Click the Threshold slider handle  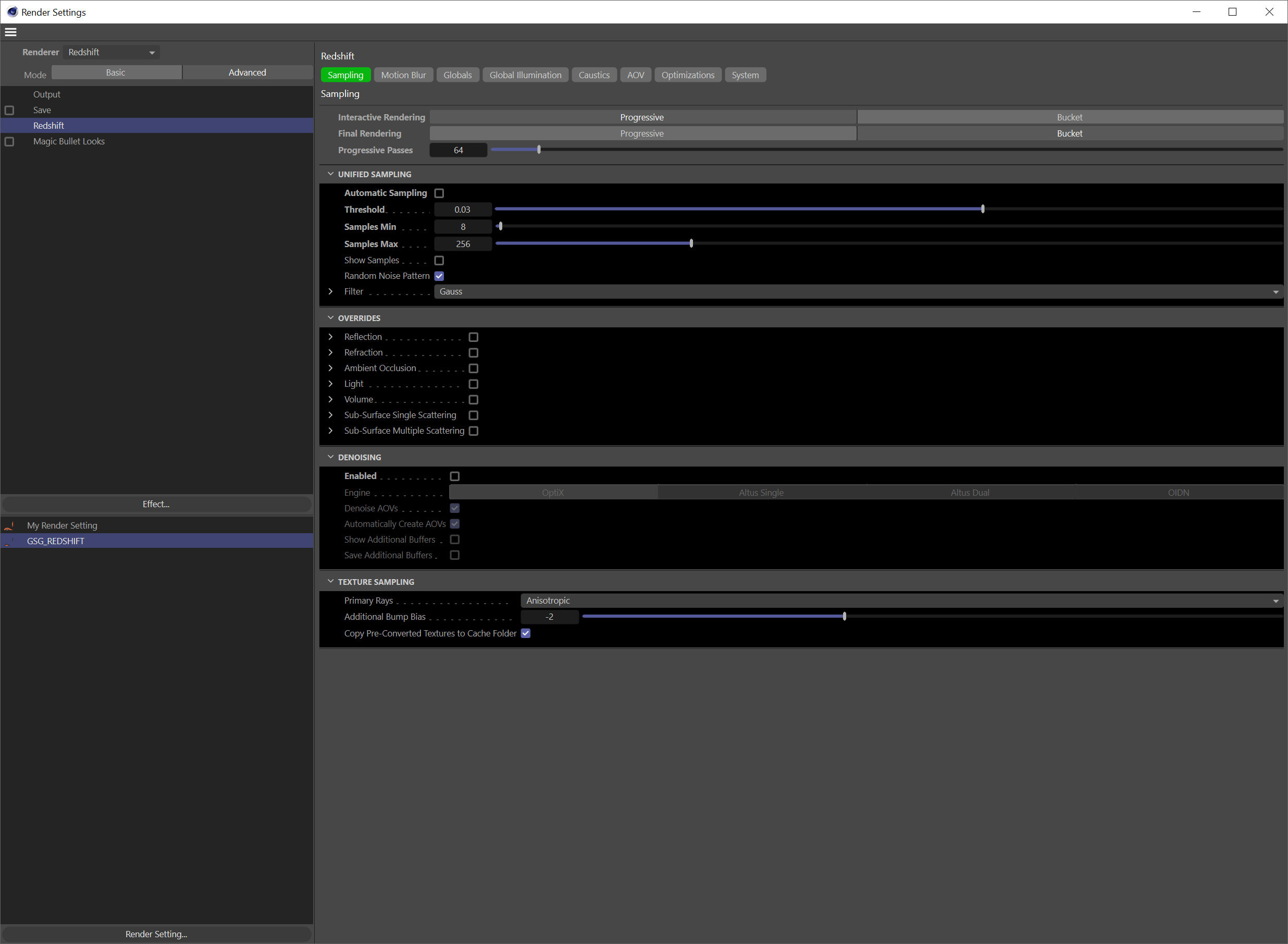[983, 209]
